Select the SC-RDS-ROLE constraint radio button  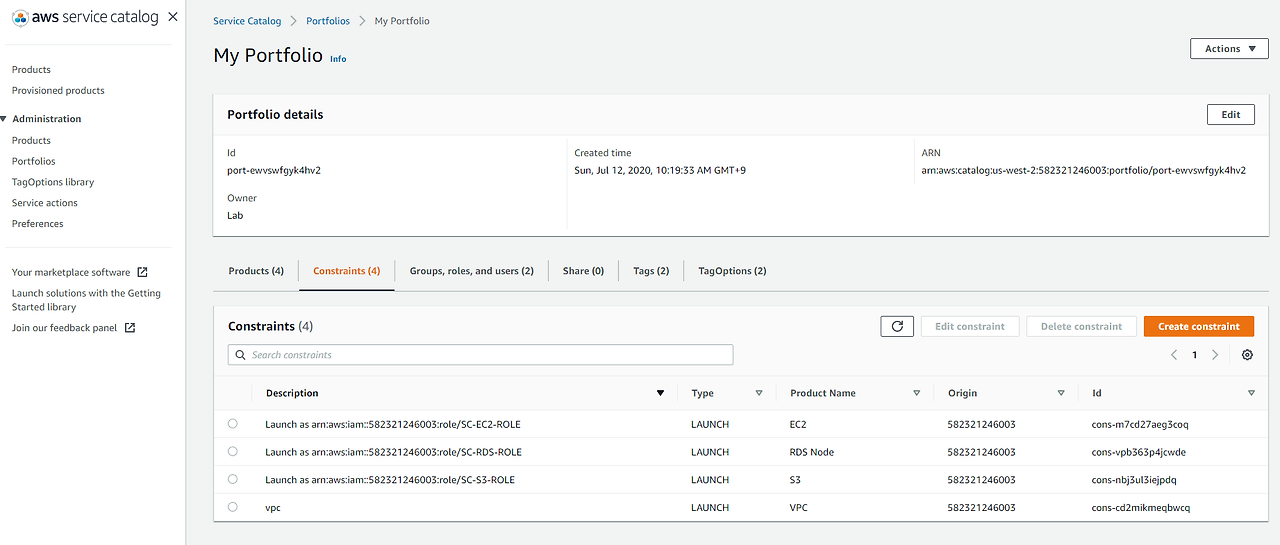[233, 452]
